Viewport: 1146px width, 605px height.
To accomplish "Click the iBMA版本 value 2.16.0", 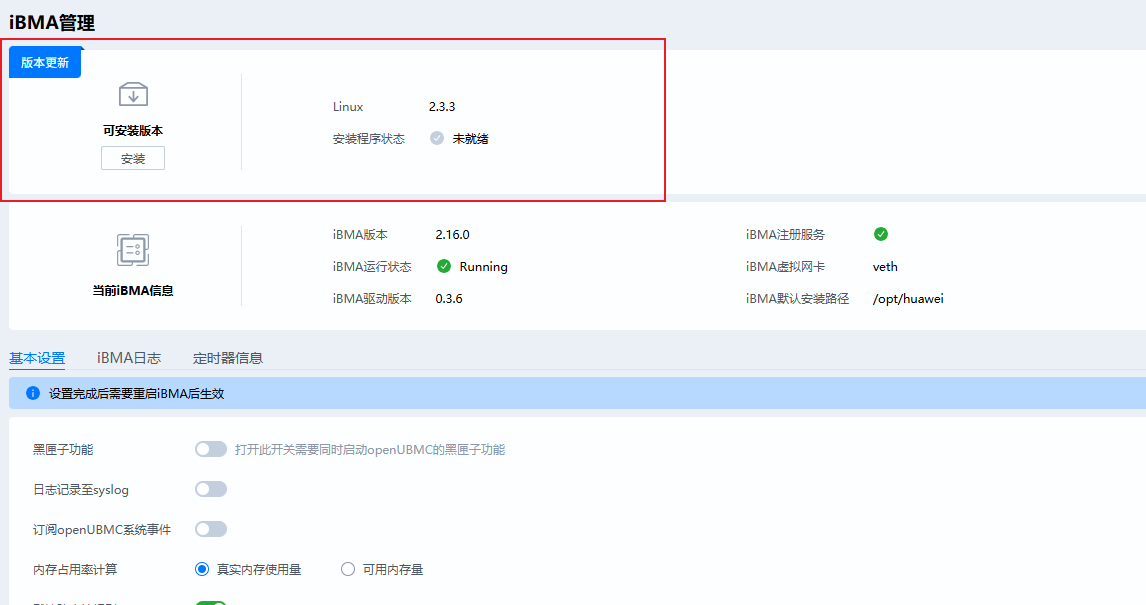I will (452, 235).
